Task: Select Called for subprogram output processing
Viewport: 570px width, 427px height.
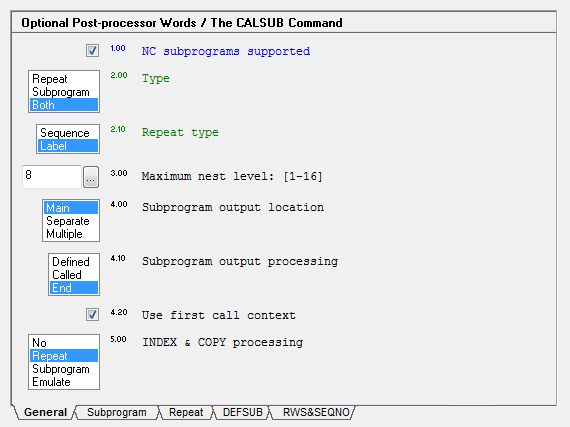Action: coord(74,275)
